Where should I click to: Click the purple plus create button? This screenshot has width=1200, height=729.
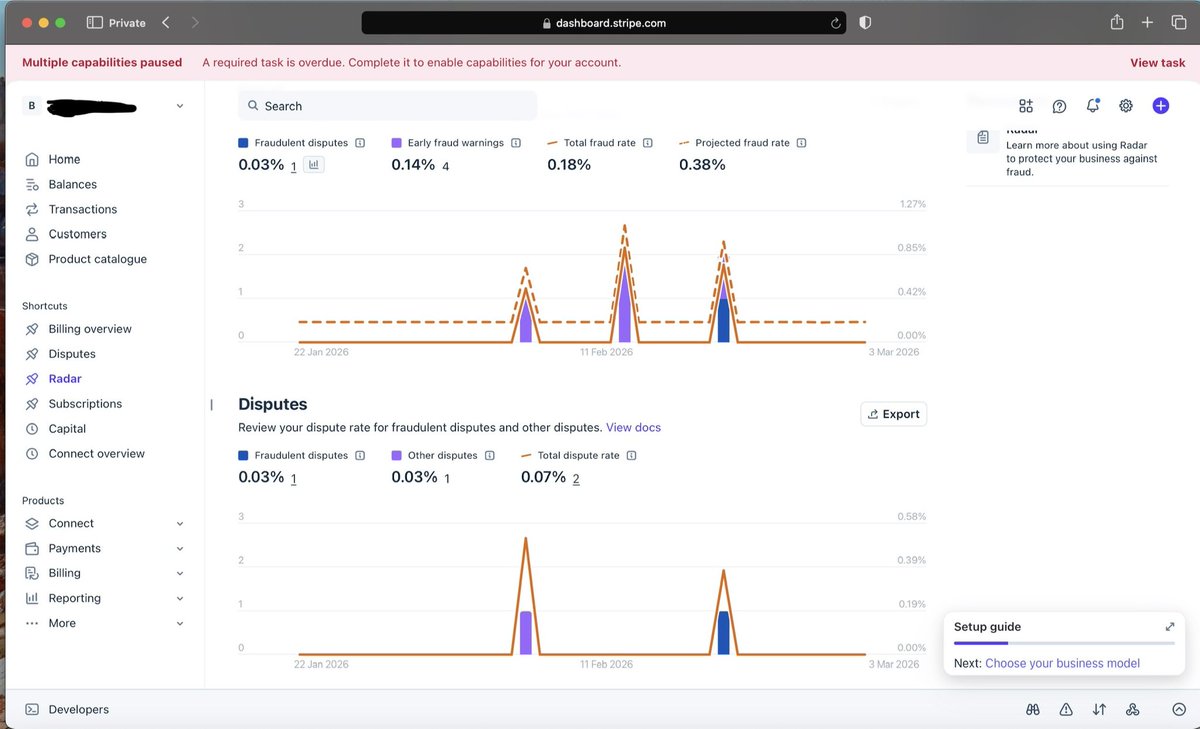[x=1160, y=106]
